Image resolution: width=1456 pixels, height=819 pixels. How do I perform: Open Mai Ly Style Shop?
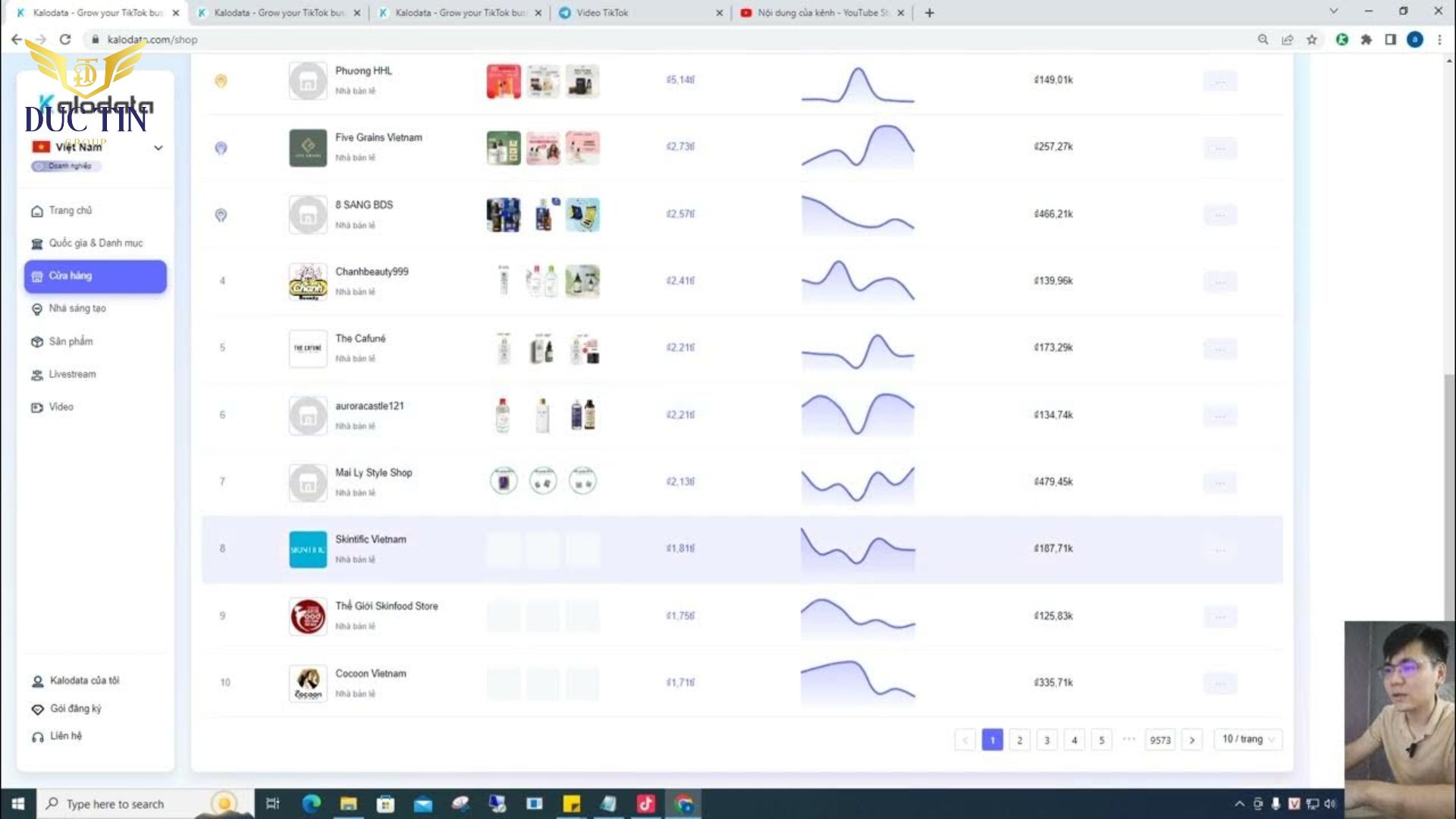[x=374, y=472]
